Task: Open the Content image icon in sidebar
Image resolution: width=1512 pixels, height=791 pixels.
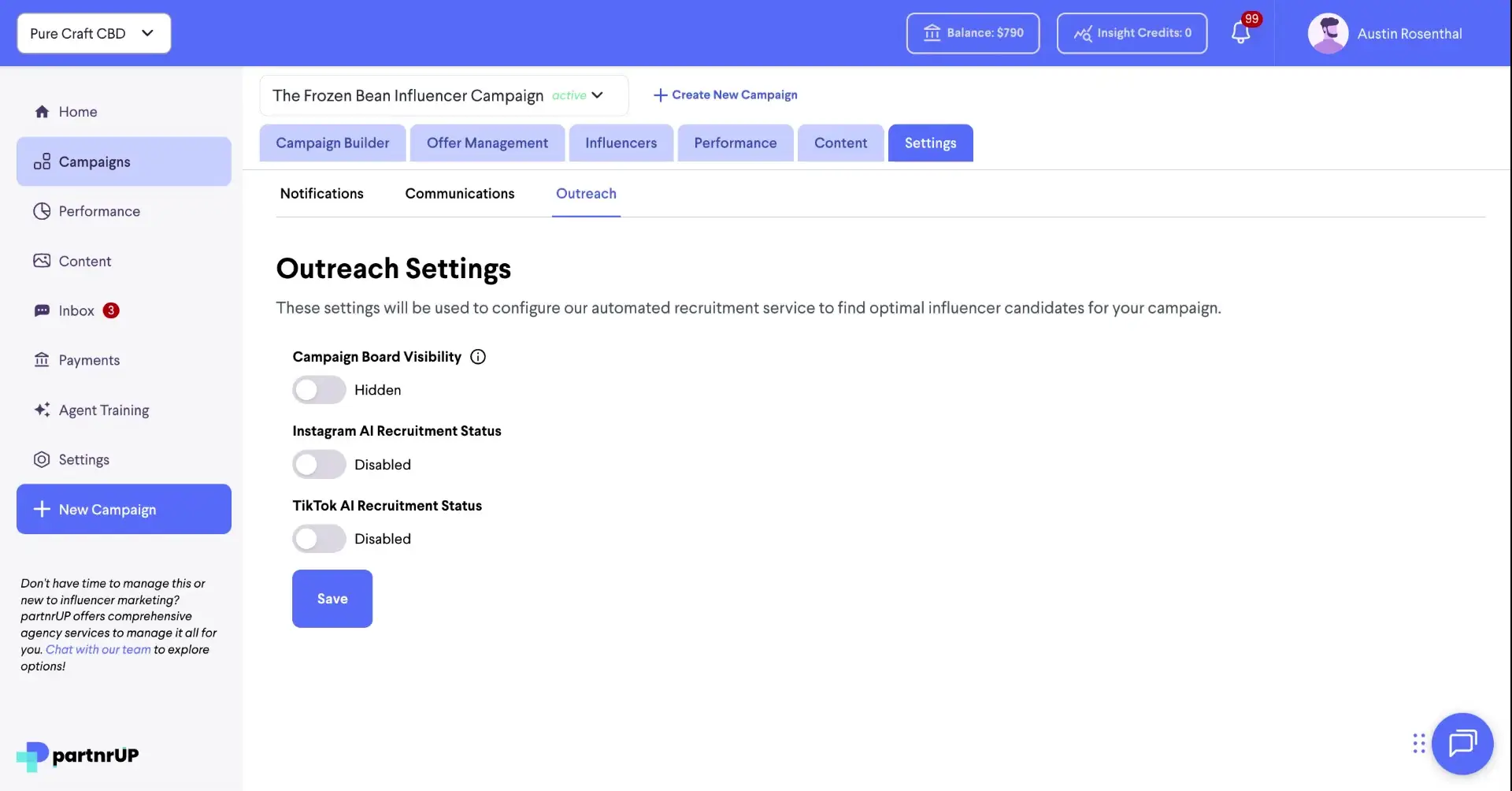Action: (42, 260)
